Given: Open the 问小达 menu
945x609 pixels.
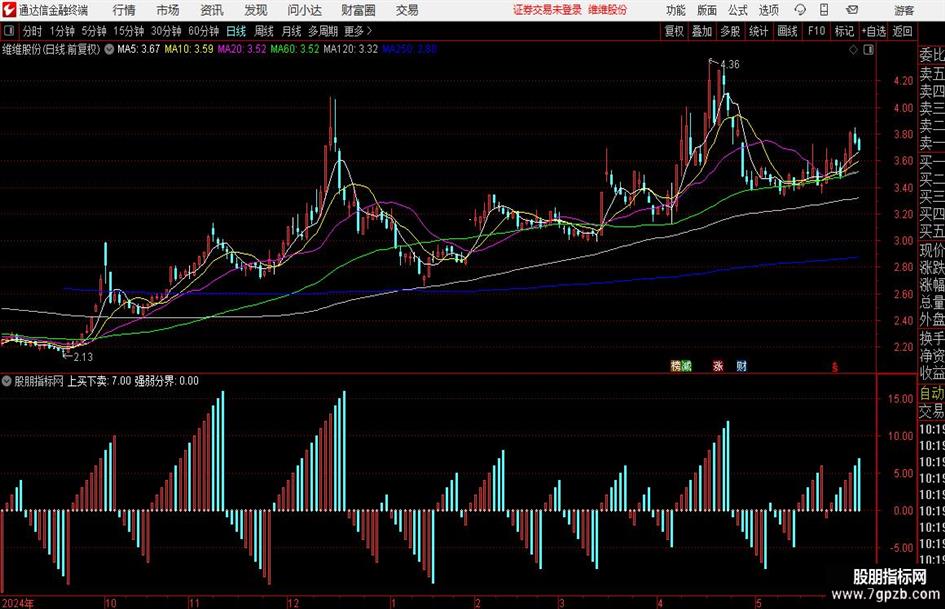Looking at the screenshot, I should tap(305, 10).
